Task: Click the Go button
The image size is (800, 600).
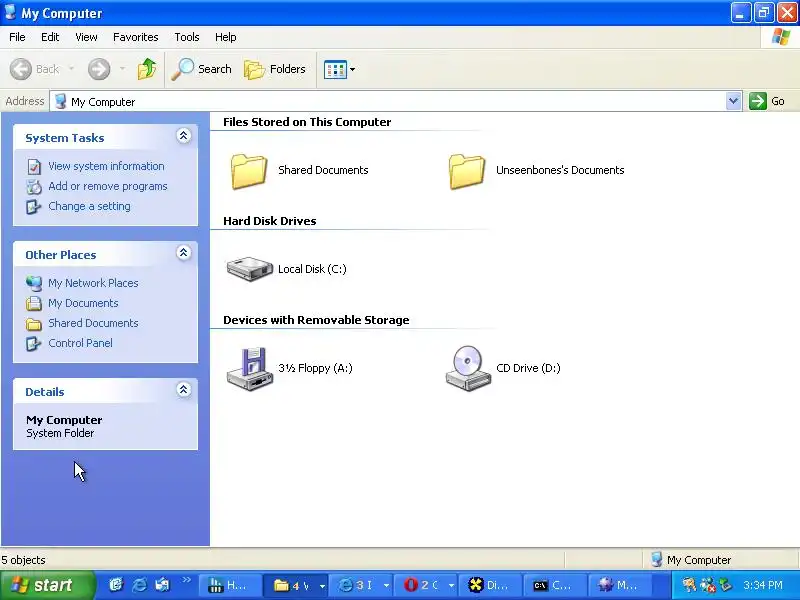Action: point(767,101)
